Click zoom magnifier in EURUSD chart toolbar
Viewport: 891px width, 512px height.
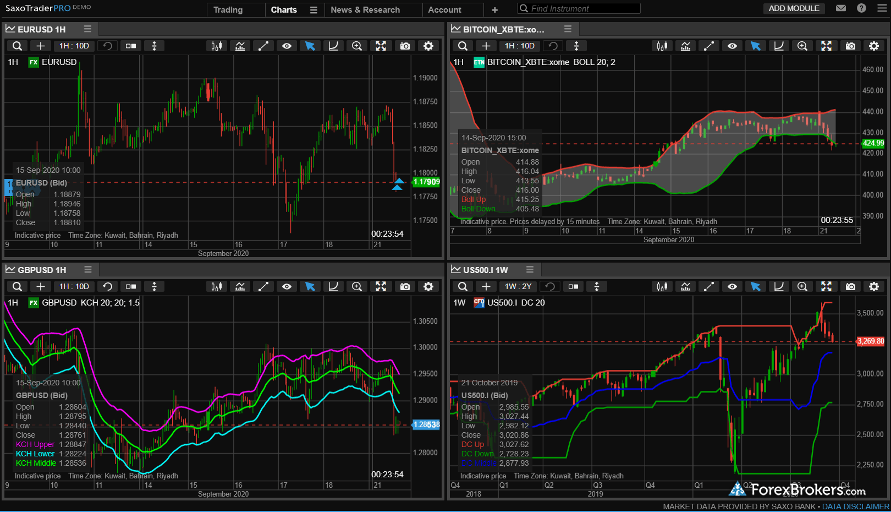(357, 46)
